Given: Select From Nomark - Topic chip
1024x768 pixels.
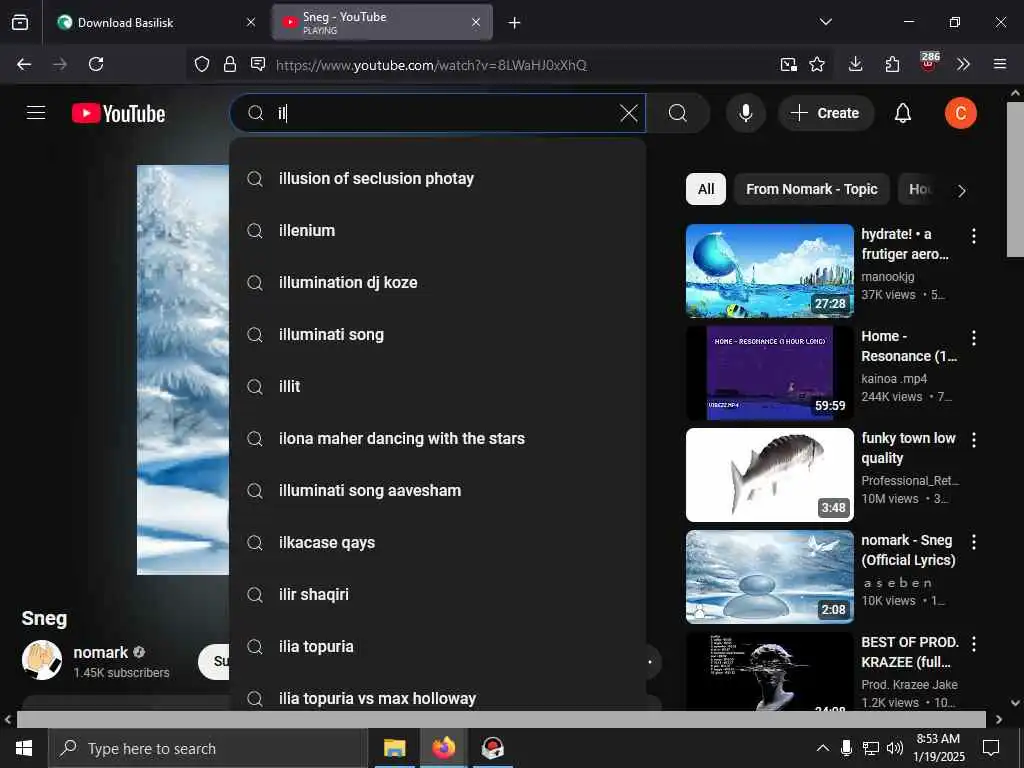Looking at the screenshot, I should pyautogui.click(x=812, y=189).
